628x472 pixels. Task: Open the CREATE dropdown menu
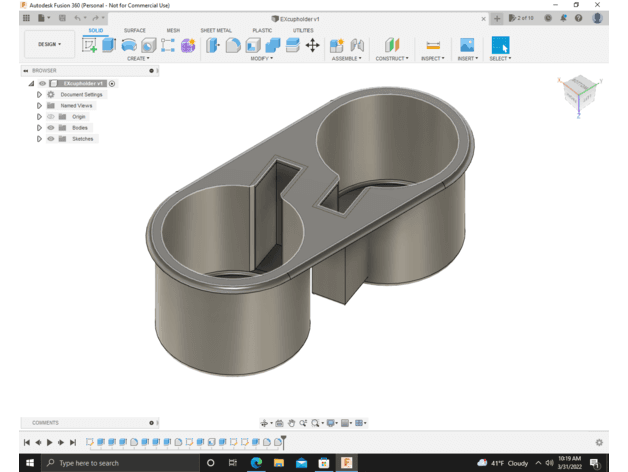[138, 58]
